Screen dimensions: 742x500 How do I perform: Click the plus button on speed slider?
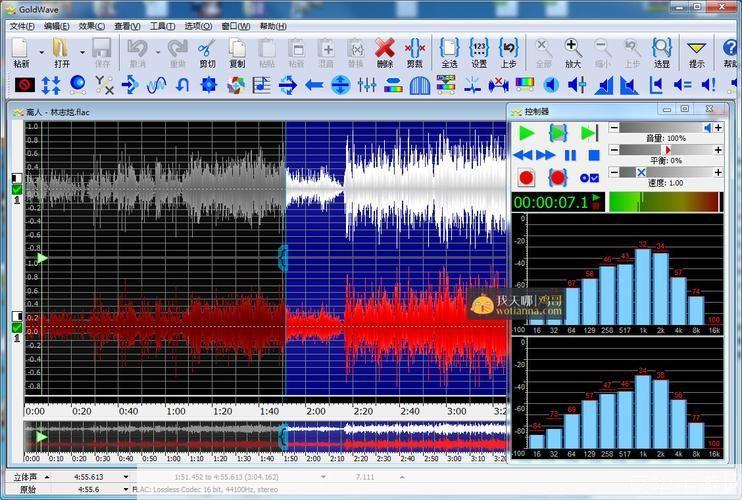coord(718,172)
